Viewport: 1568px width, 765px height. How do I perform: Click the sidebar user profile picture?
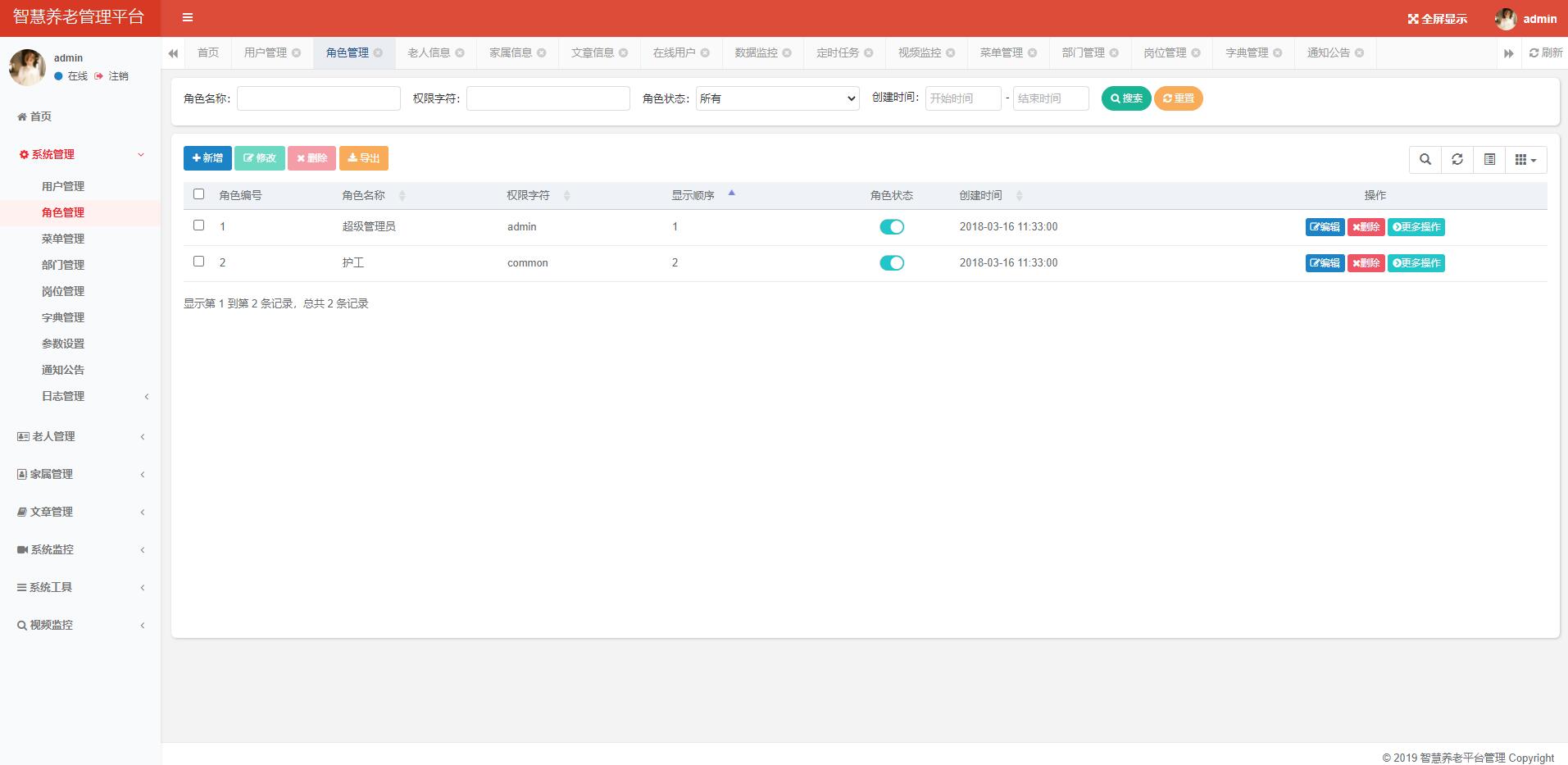coord(27,67)
